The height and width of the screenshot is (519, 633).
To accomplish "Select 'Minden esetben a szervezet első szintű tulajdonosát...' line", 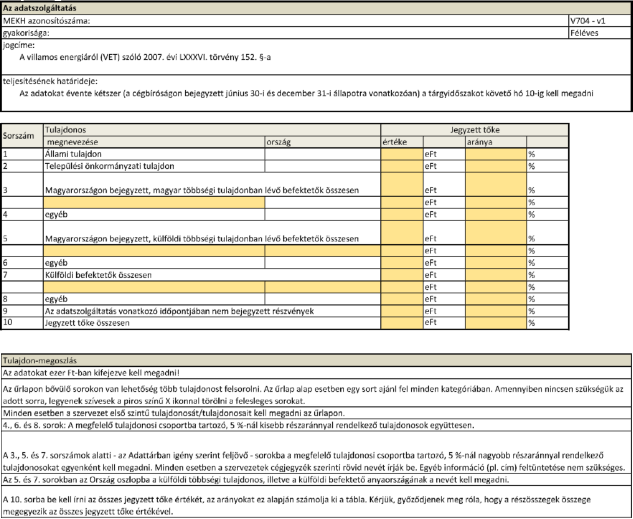I will tap(174, 413).
